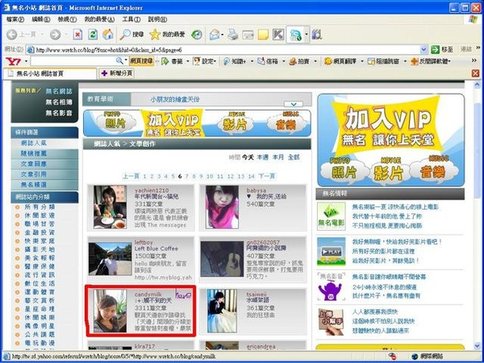This screenshot has width=484, height=363.
Task: Click the Forward arrow button
Action: (55, 34)
